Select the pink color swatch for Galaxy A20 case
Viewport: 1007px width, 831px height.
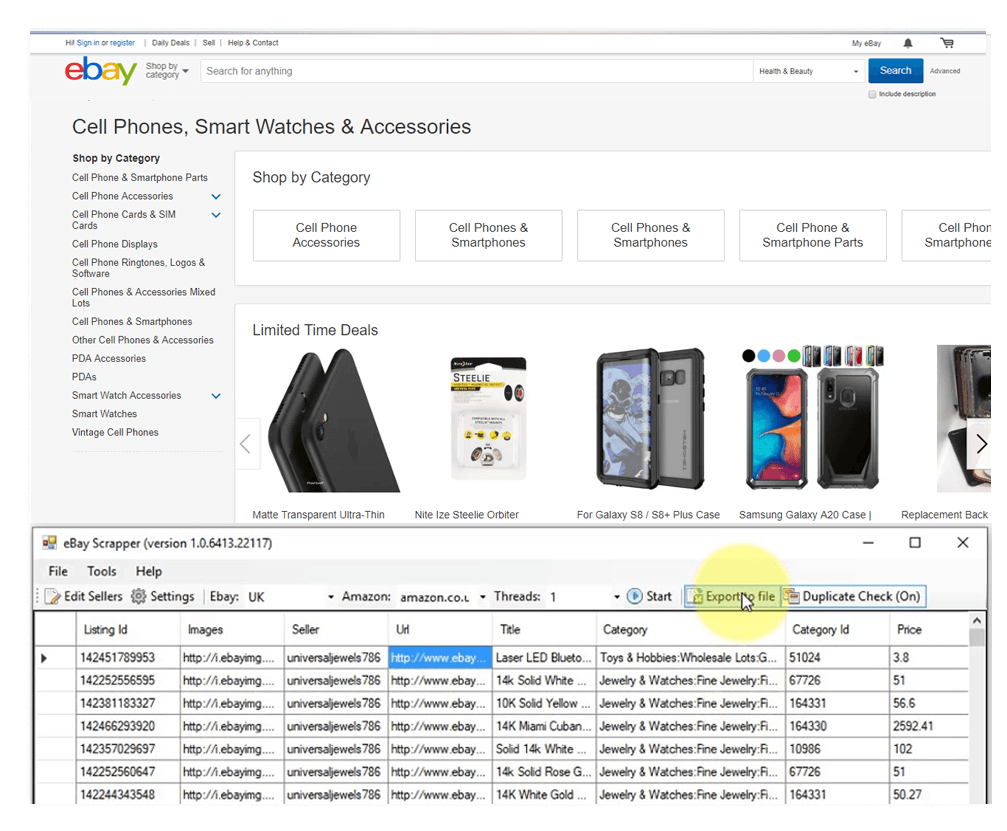[779, 356]
